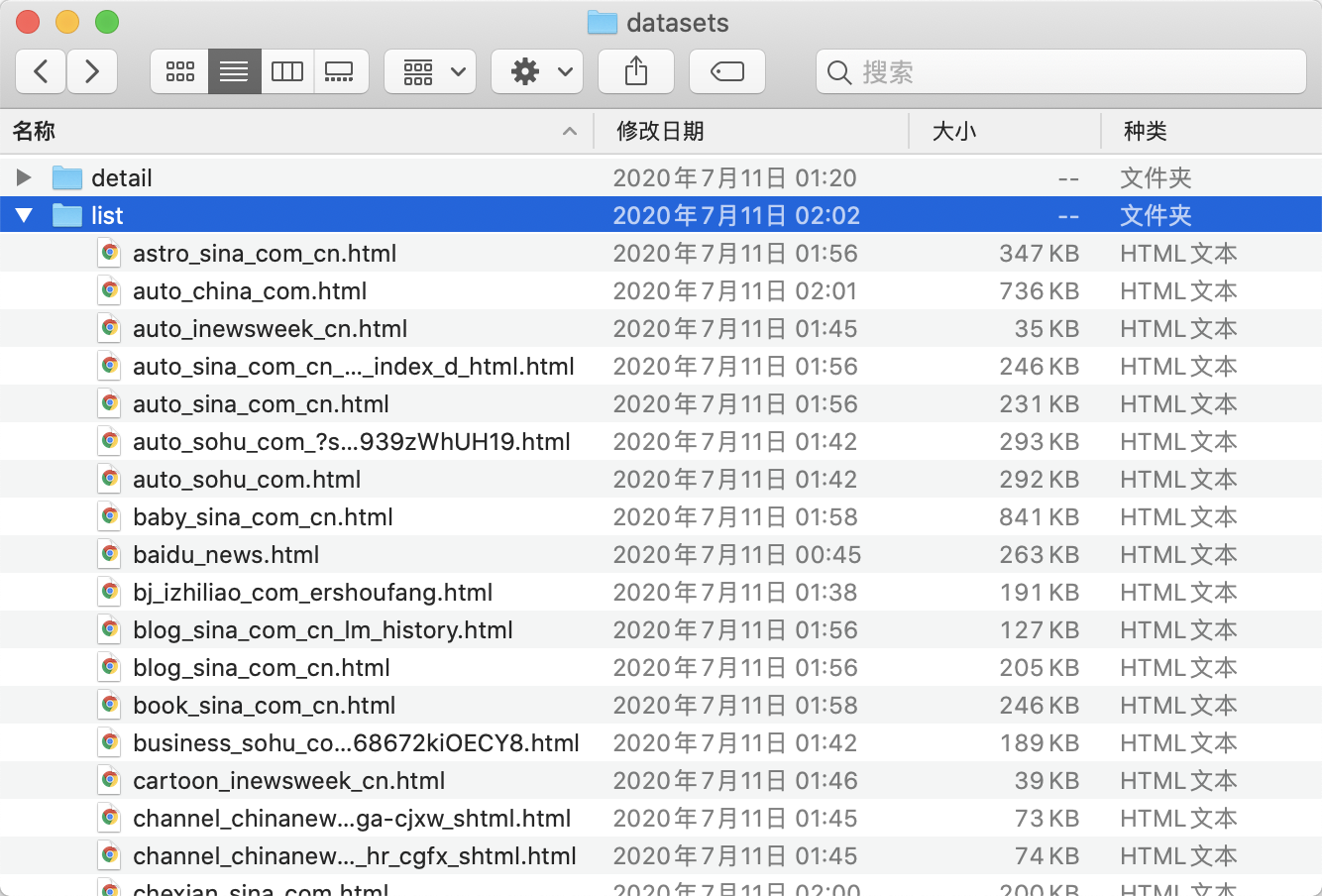Click date 2020年7月11日 01:38 of bj_izhiliao row
Screen dimensions: 1322x896
coord(735,593)
